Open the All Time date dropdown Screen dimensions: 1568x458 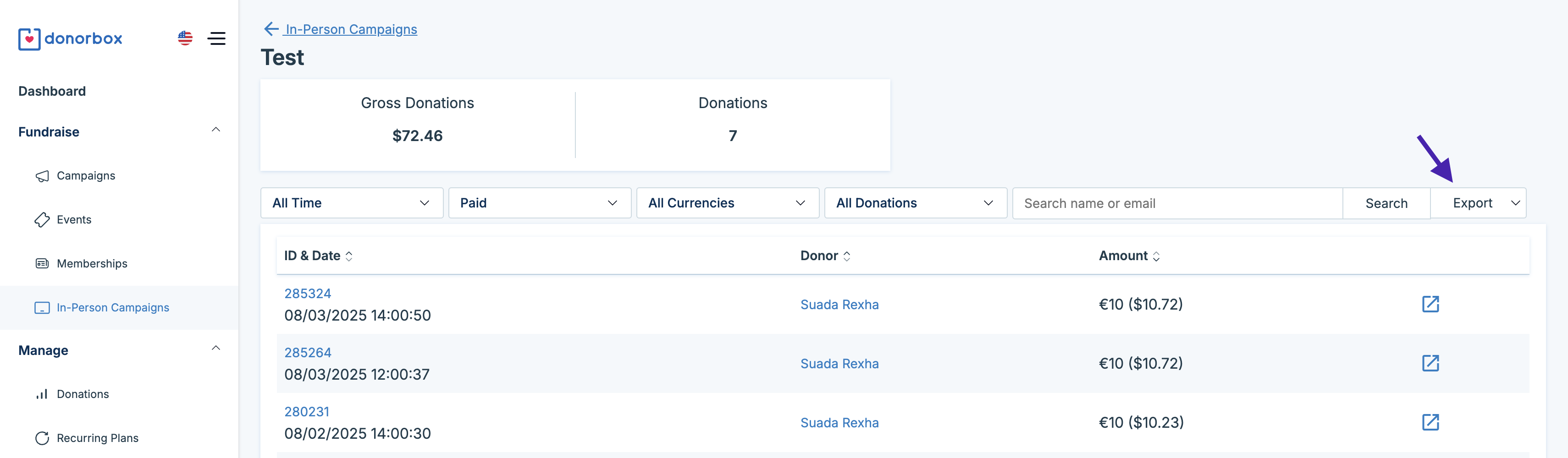pos(351,203)
